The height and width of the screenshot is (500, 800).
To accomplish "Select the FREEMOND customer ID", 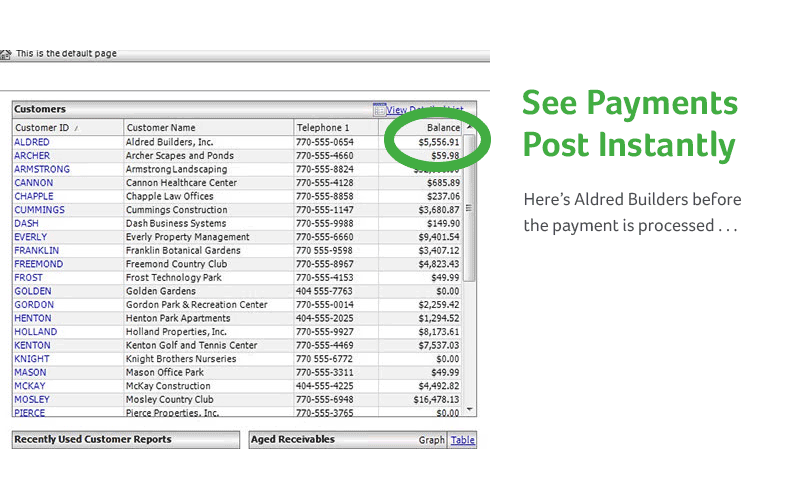I will pos(38,264).
